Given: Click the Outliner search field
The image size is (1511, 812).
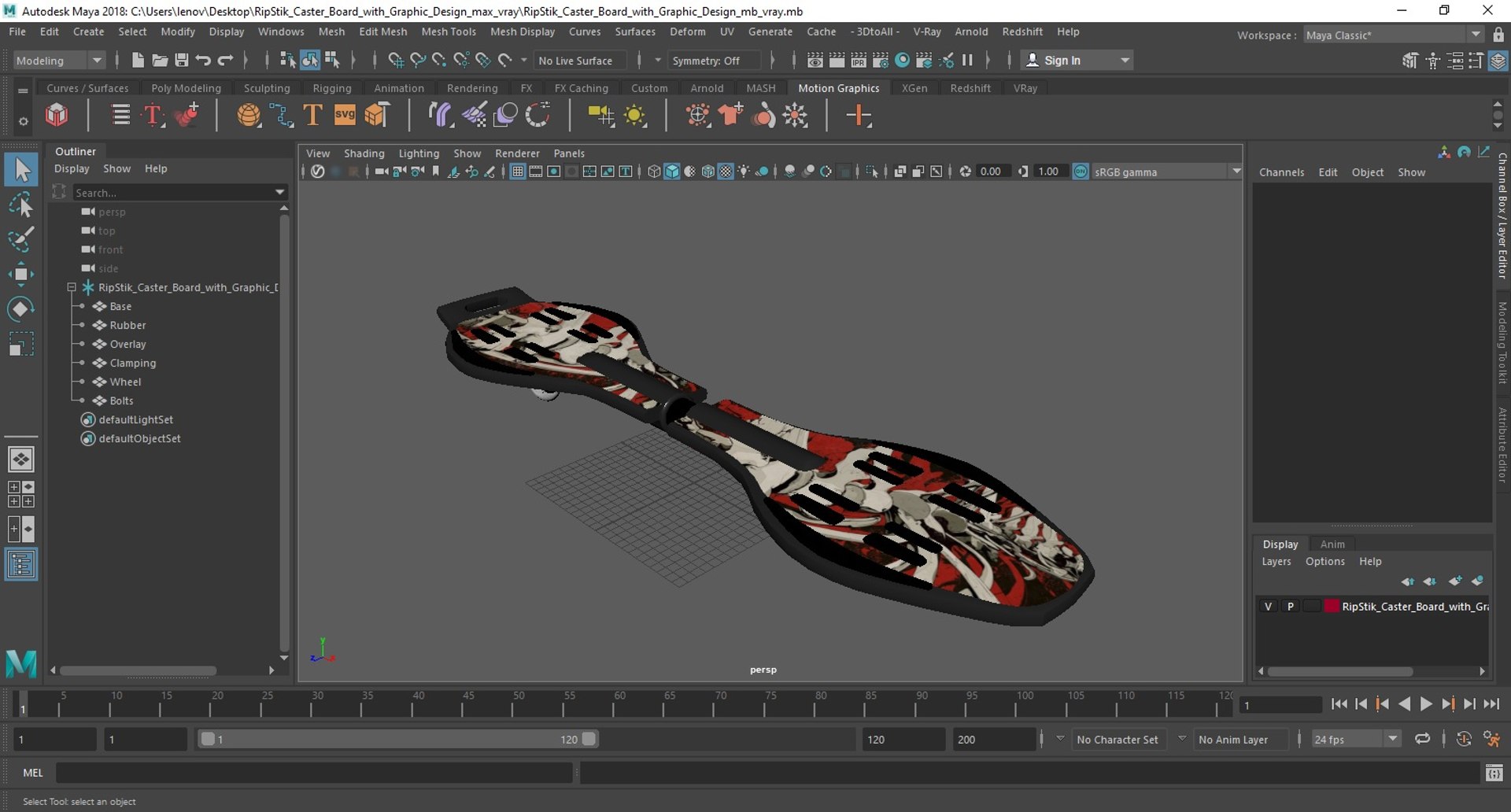Looking at the screenshot, I should pos(179,192).
